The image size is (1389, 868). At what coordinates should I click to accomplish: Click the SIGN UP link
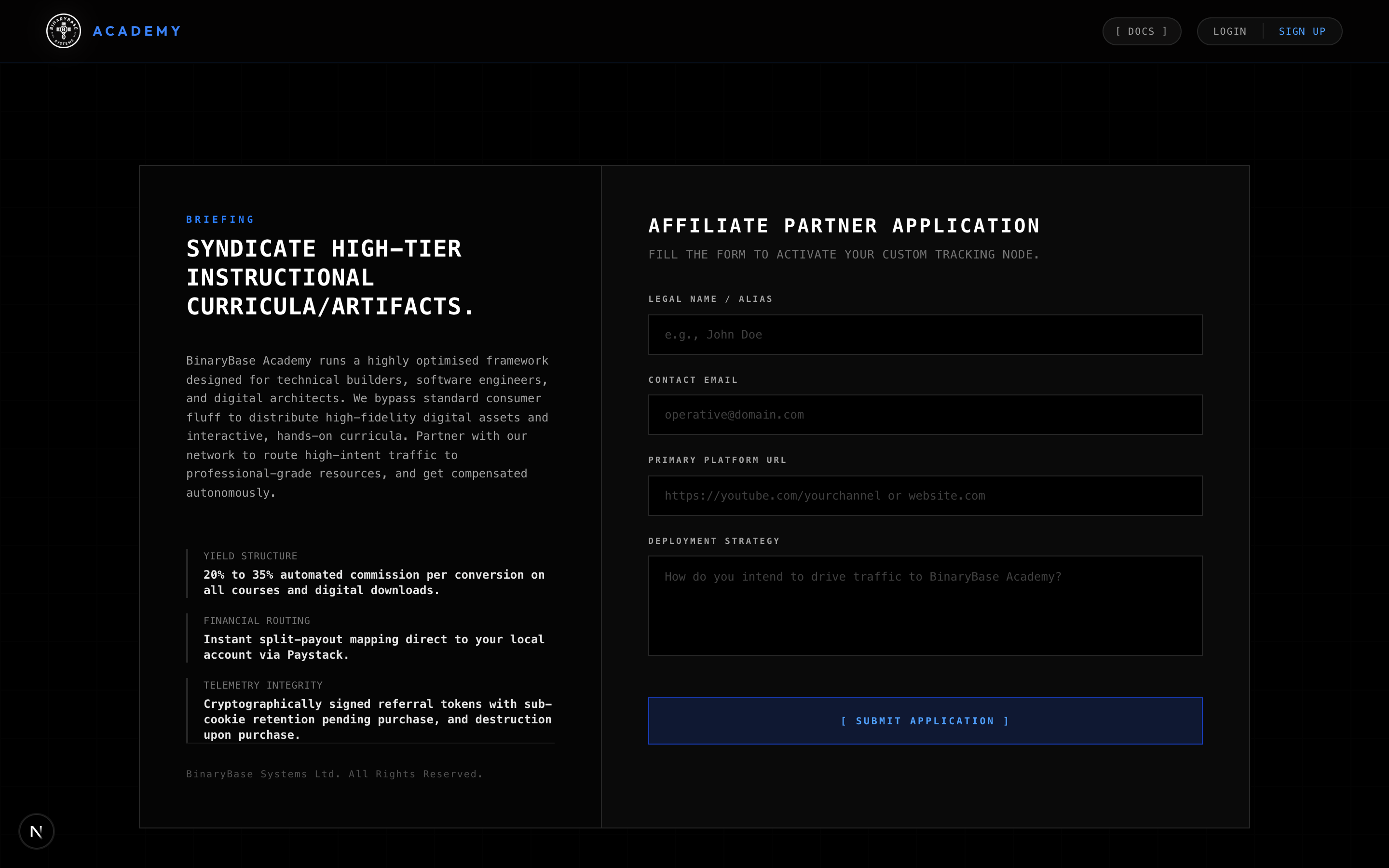click(x=1302, y=31)
